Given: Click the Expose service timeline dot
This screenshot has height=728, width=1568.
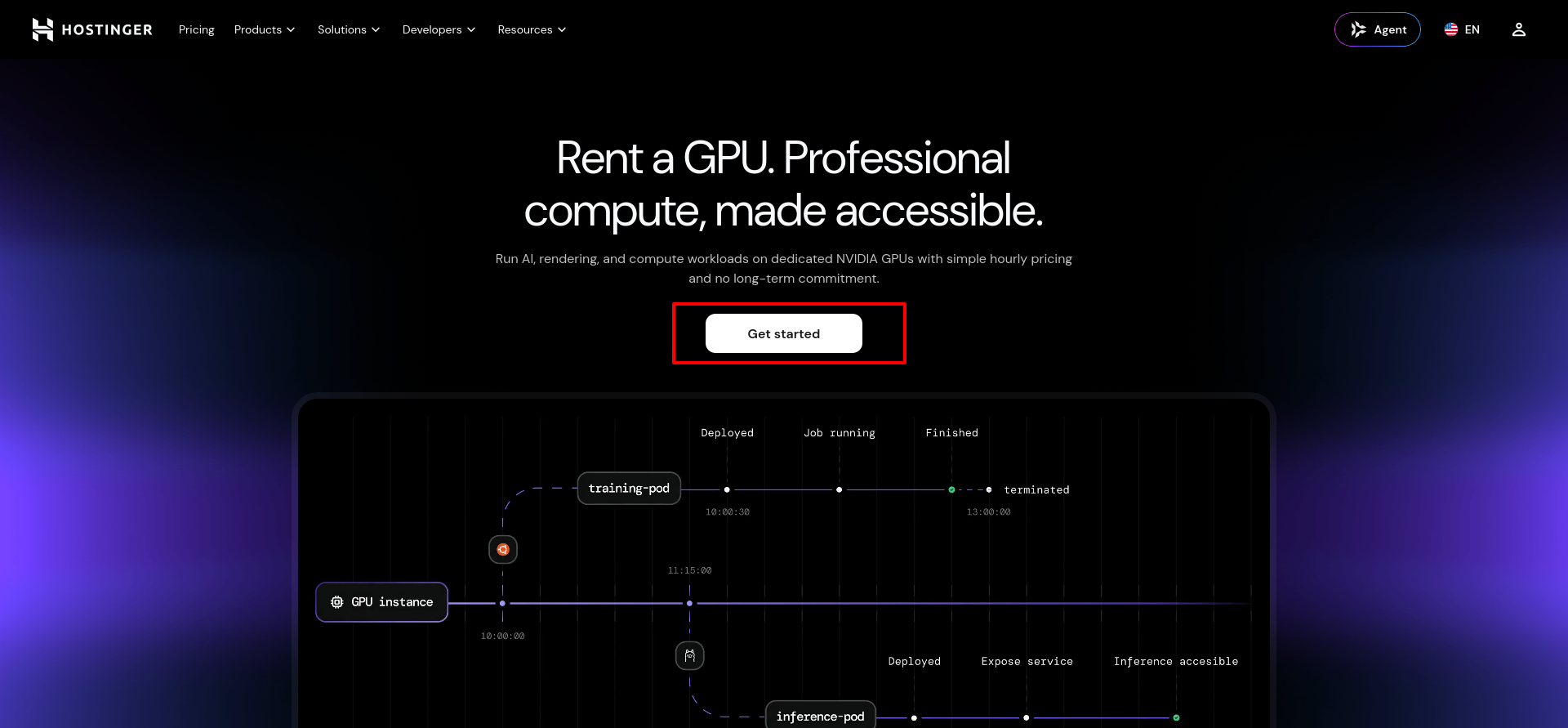Looking at the screenshot, I should [1027, 717].
